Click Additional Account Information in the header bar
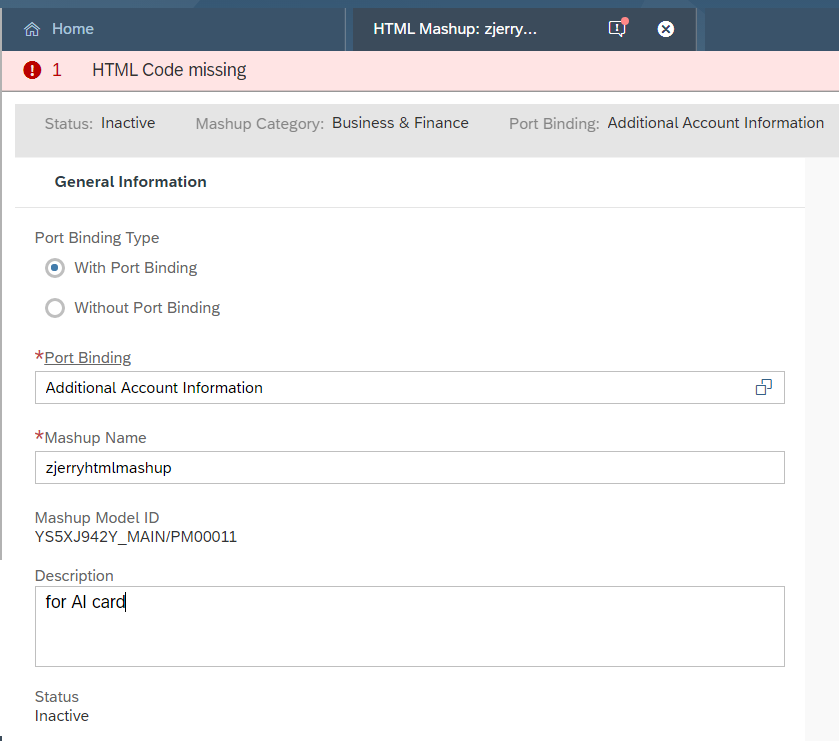 (716, 123)
